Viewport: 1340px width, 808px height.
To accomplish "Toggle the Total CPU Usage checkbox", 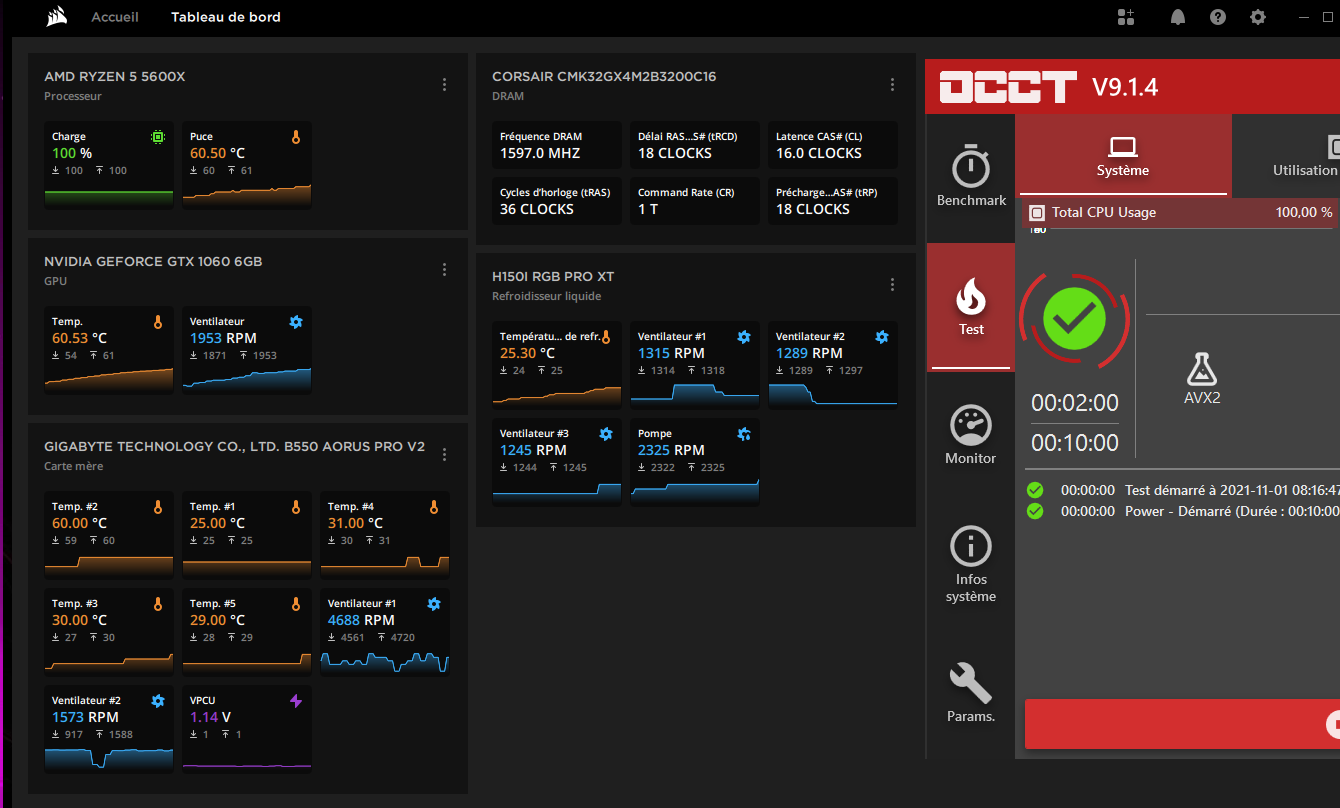I will pyautogui.click(x=1037, y=213).
